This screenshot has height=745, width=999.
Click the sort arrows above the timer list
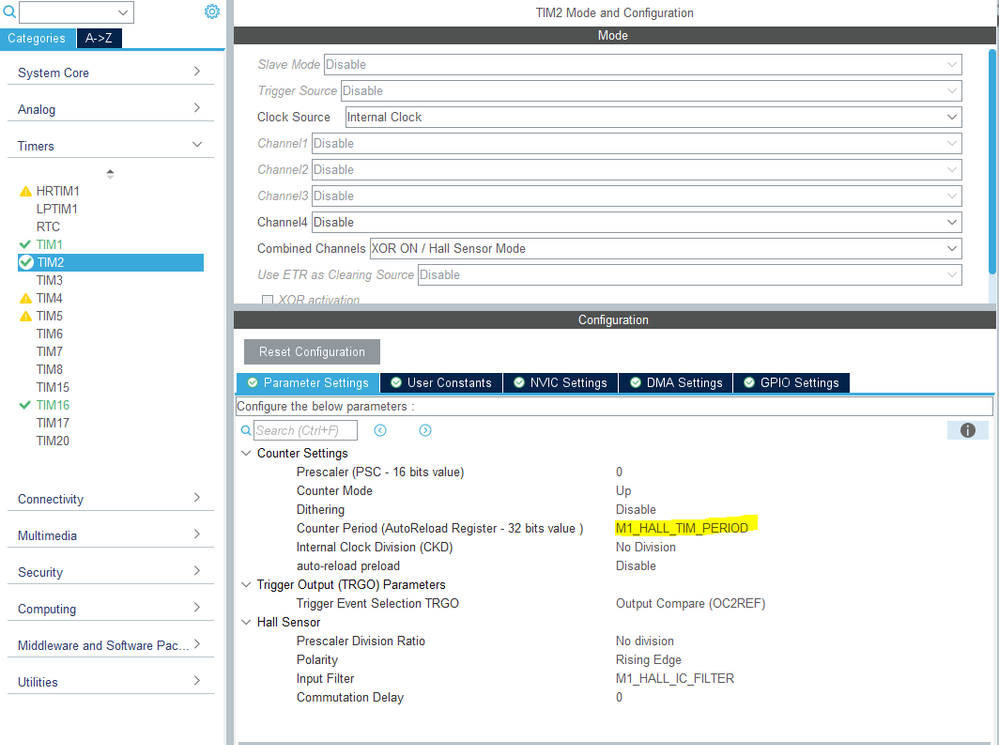point(110,173)
